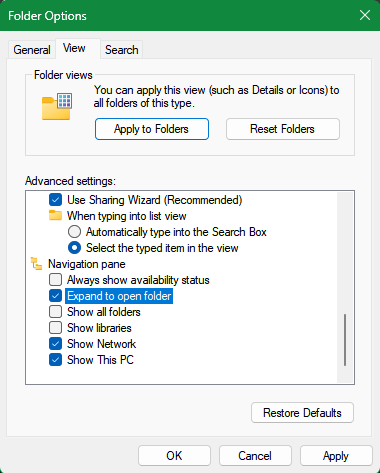Click 'When typing into list view' label
Image resolution: width=380 pixels, height=473 pixels.
(127, 216)
